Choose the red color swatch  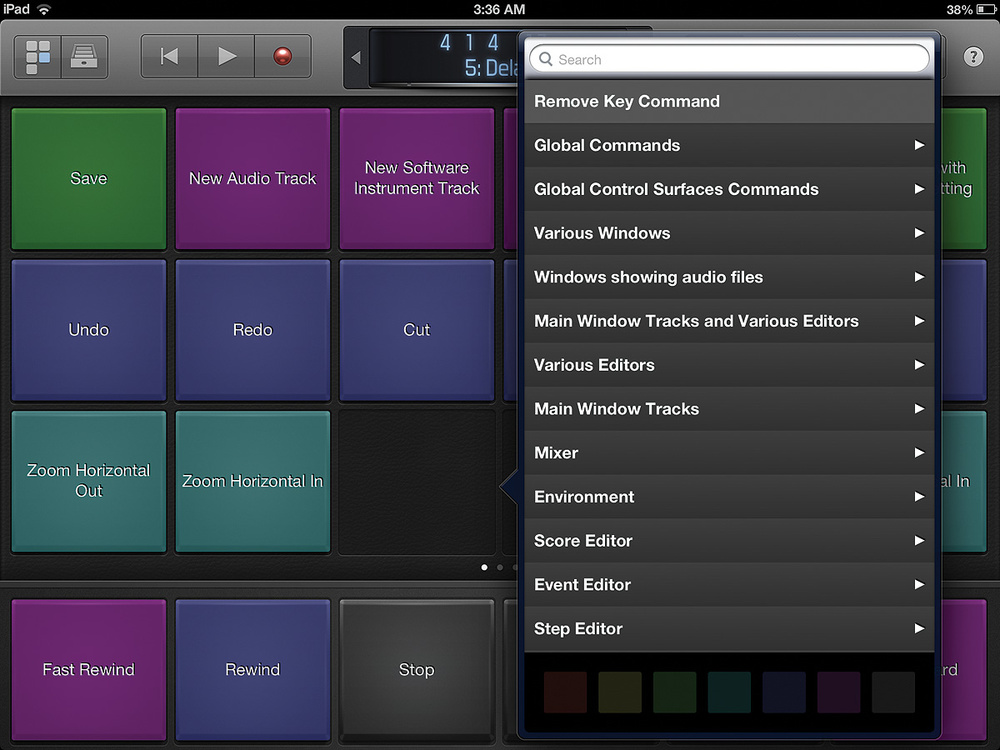point(564,692)
